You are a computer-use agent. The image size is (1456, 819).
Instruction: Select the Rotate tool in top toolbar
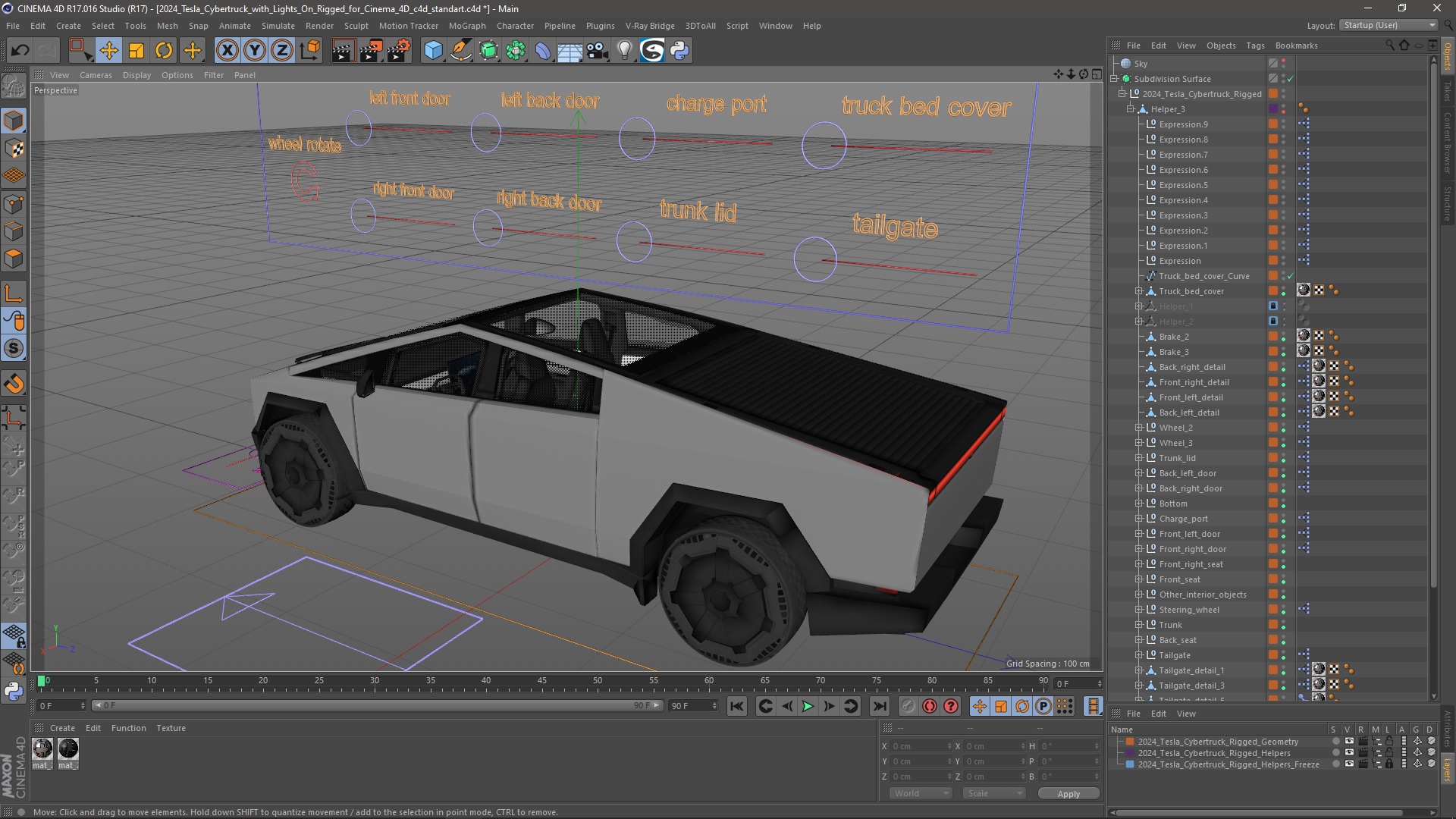[164, 51]
